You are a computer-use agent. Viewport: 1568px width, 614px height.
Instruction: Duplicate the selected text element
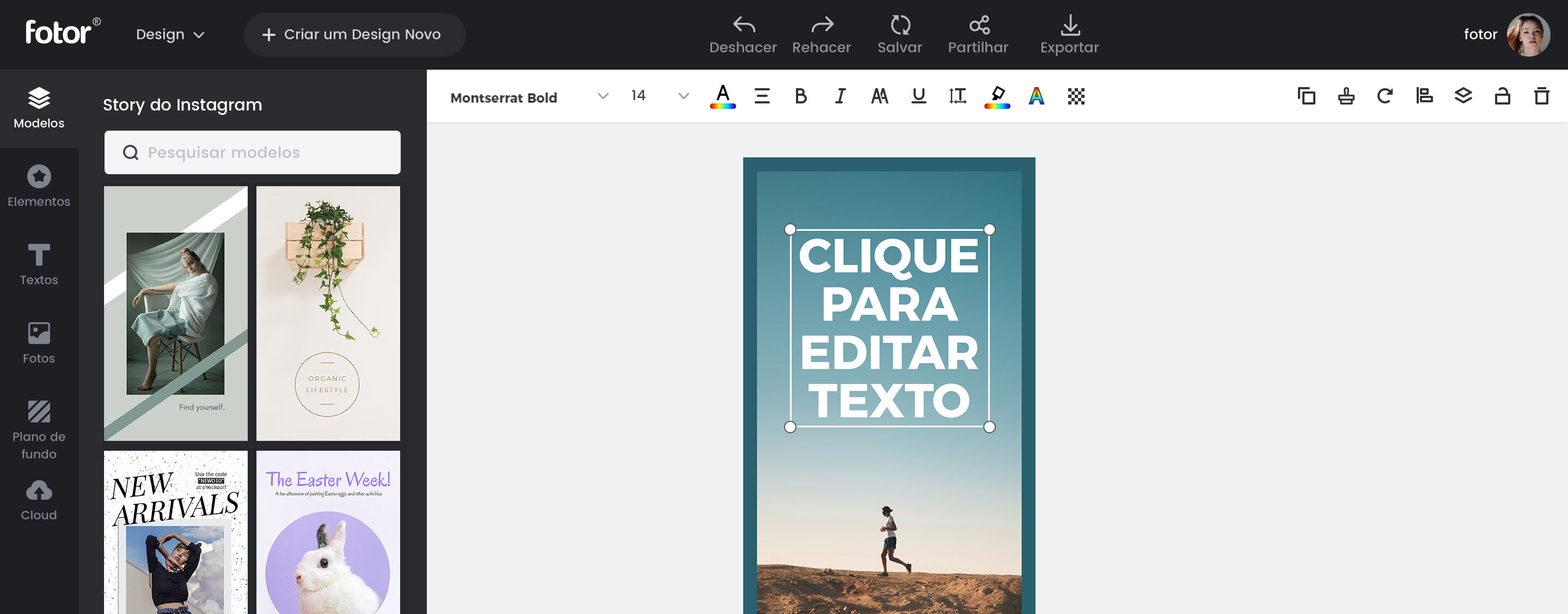[x=1306, y=96]
